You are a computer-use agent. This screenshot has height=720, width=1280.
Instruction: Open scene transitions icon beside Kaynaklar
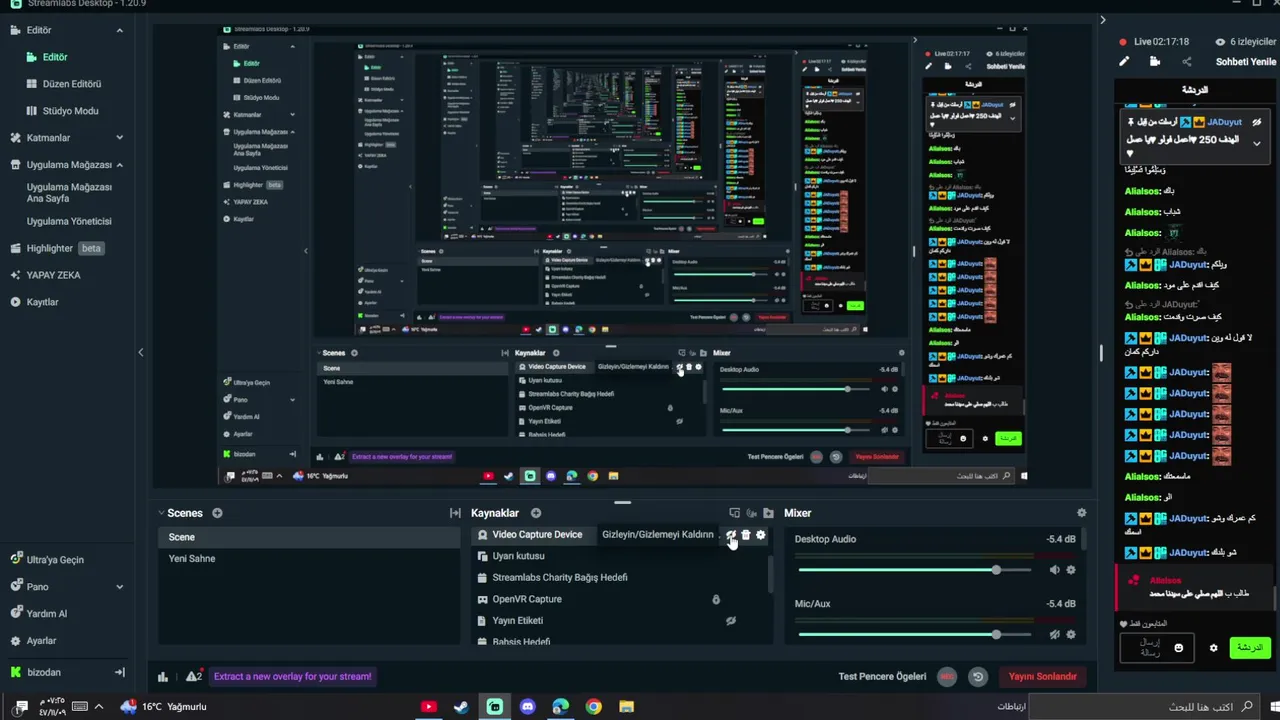455,513
